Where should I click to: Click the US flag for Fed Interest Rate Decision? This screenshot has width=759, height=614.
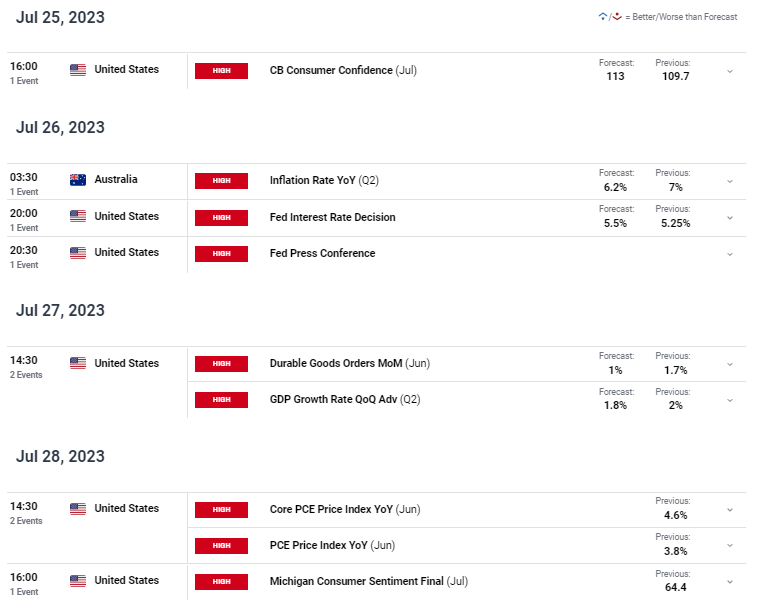click(x=78, y=216)
